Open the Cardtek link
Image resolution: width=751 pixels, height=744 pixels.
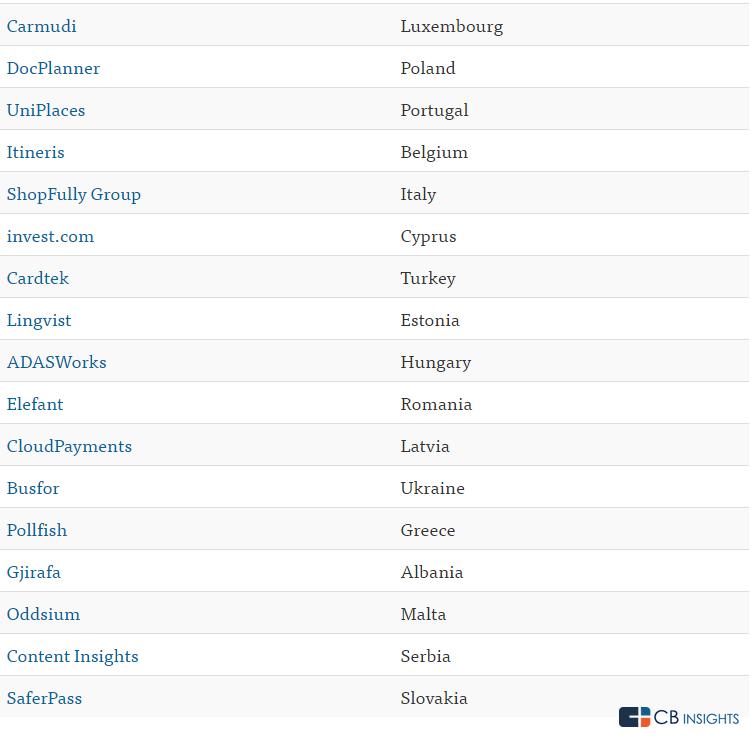(x=38, y=278)
